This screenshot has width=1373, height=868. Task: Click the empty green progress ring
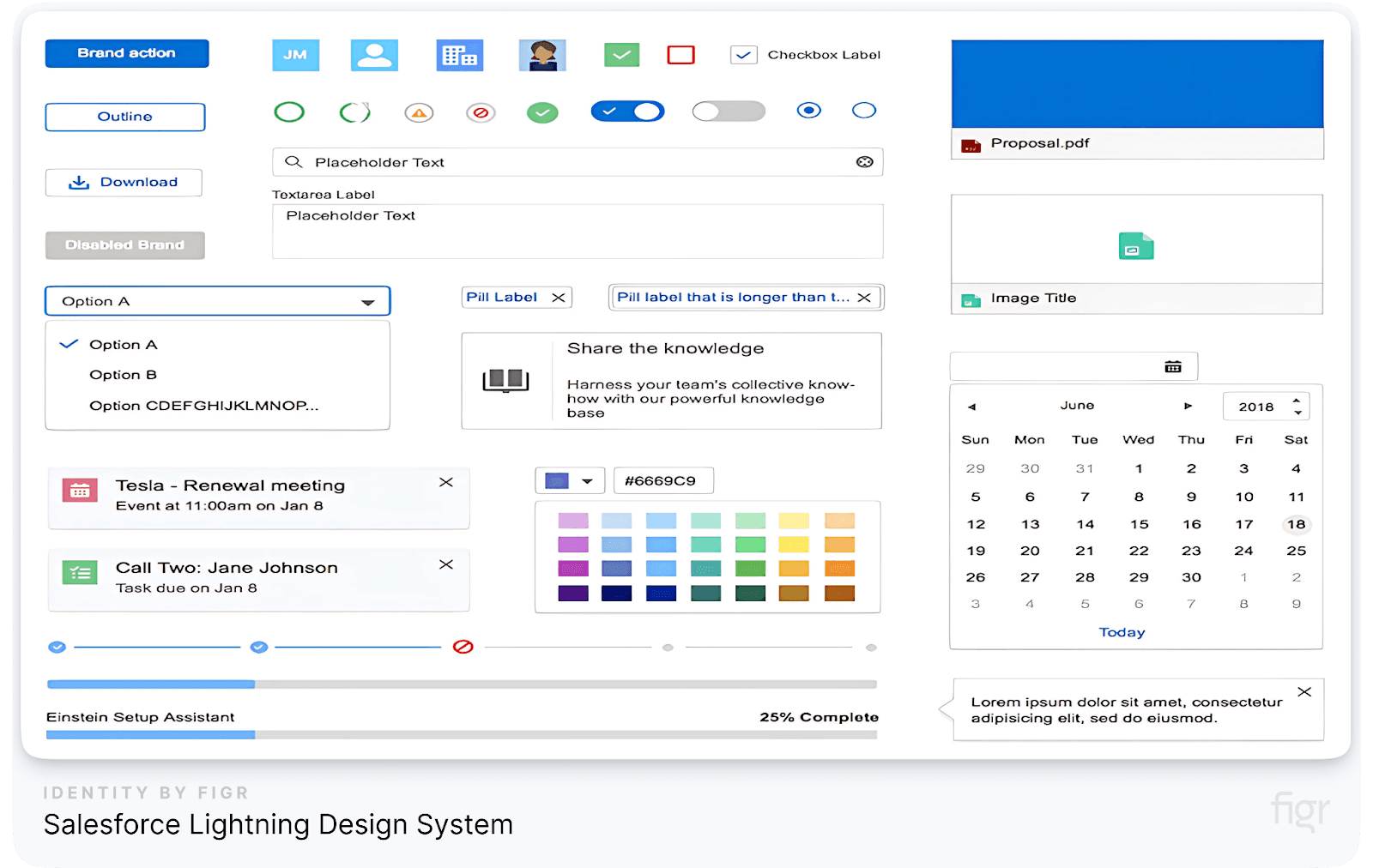click(289, 112)
